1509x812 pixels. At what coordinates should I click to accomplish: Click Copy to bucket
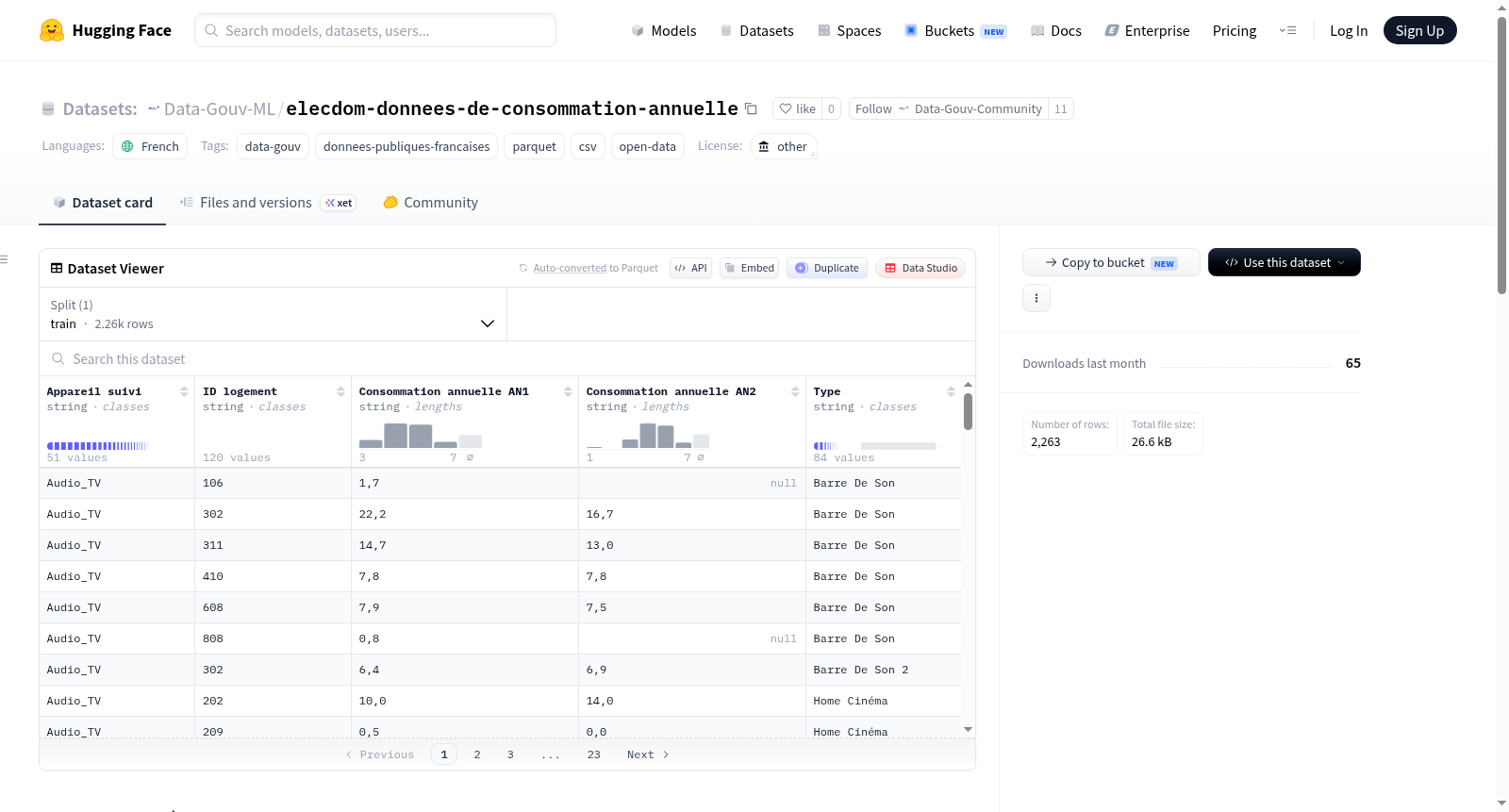pyautogui.click(x=1111, y=262)
